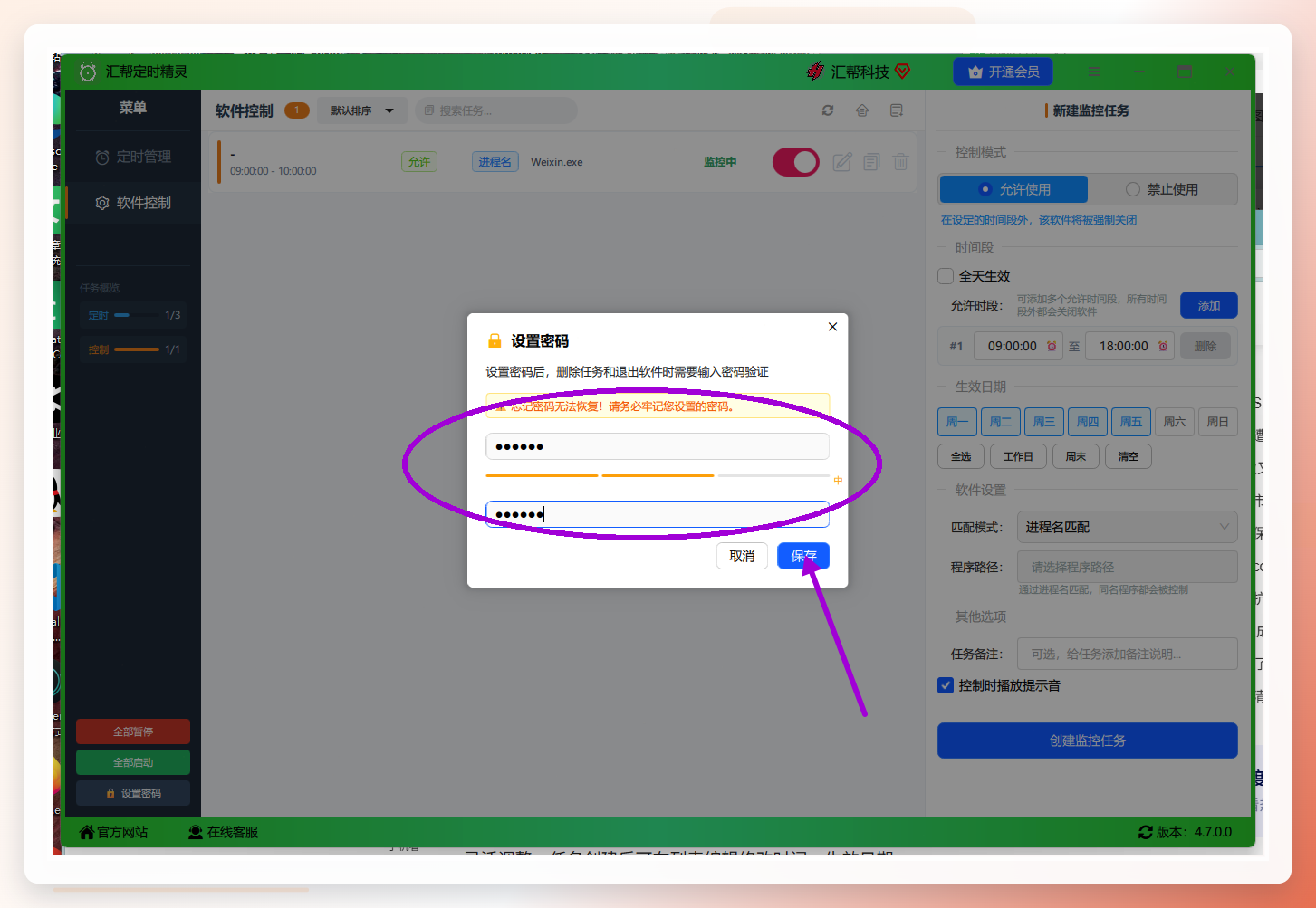
Task: Click the 允许 tag on the task row
Action: pyautogui.click(x=419, y=162)
